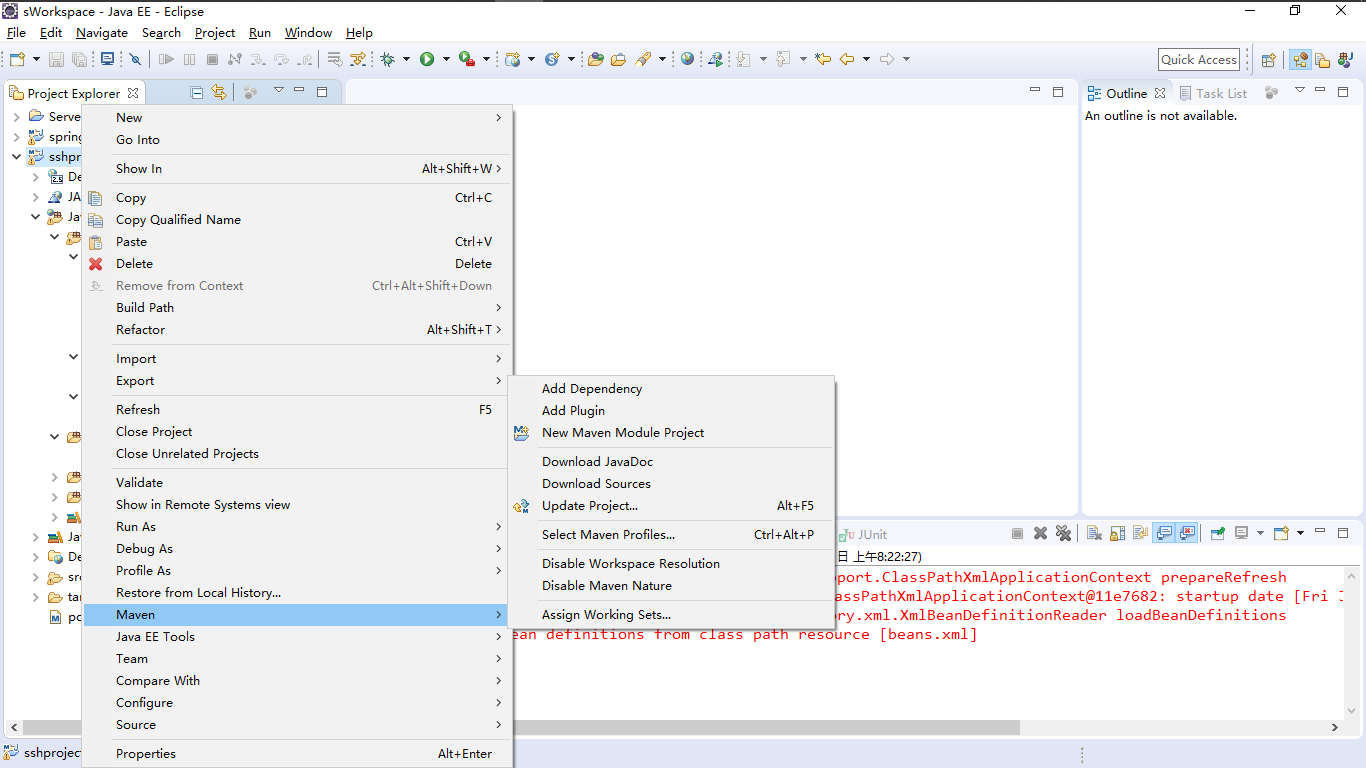Switch to the Java EE perspective icon
The image size is (1366, 768).
[x=1300, y=60]
